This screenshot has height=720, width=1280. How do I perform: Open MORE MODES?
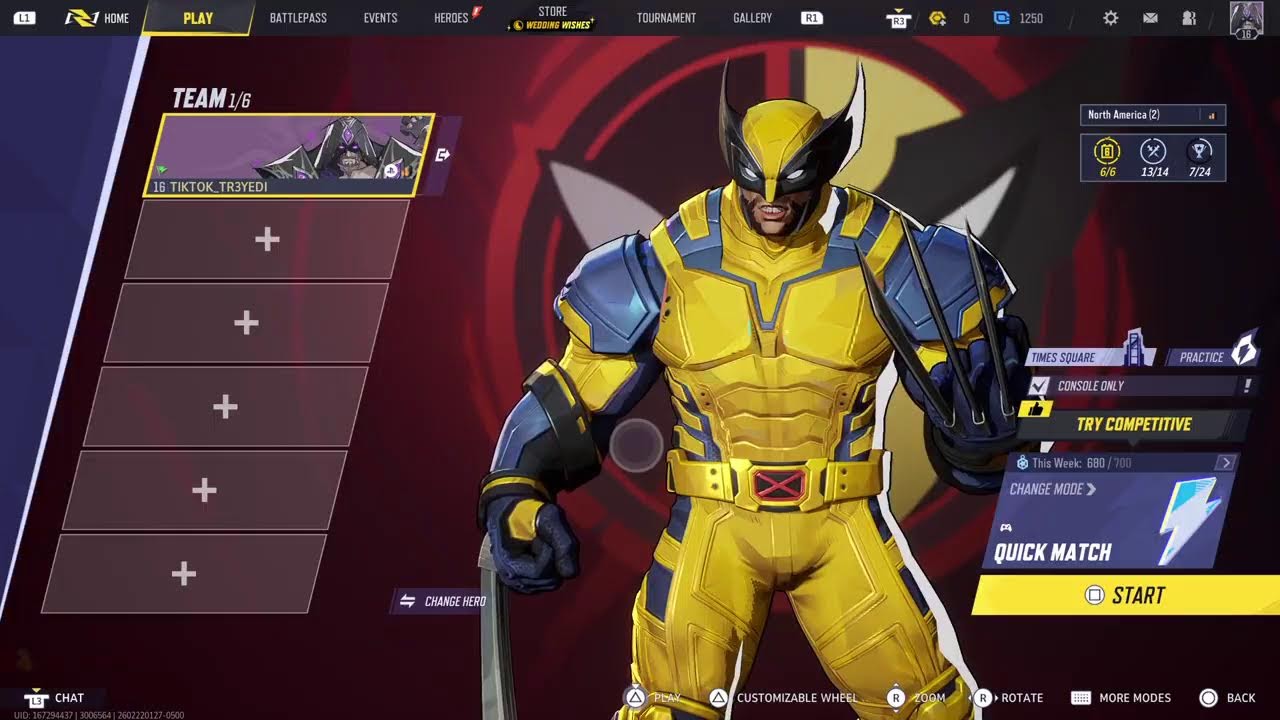click(1120, 698)
